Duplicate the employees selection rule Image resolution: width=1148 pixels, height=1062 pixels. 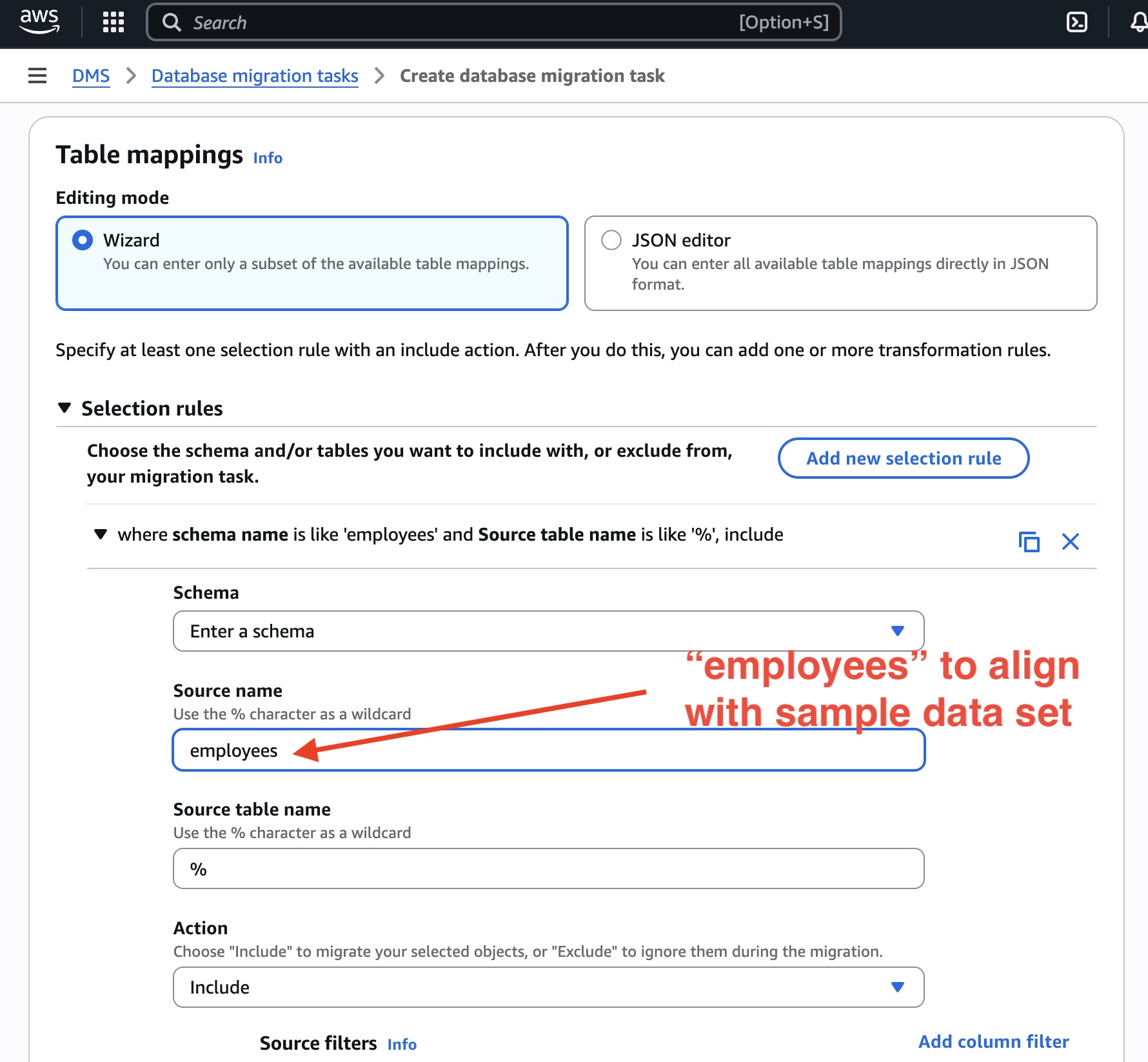coord(1029,542)
